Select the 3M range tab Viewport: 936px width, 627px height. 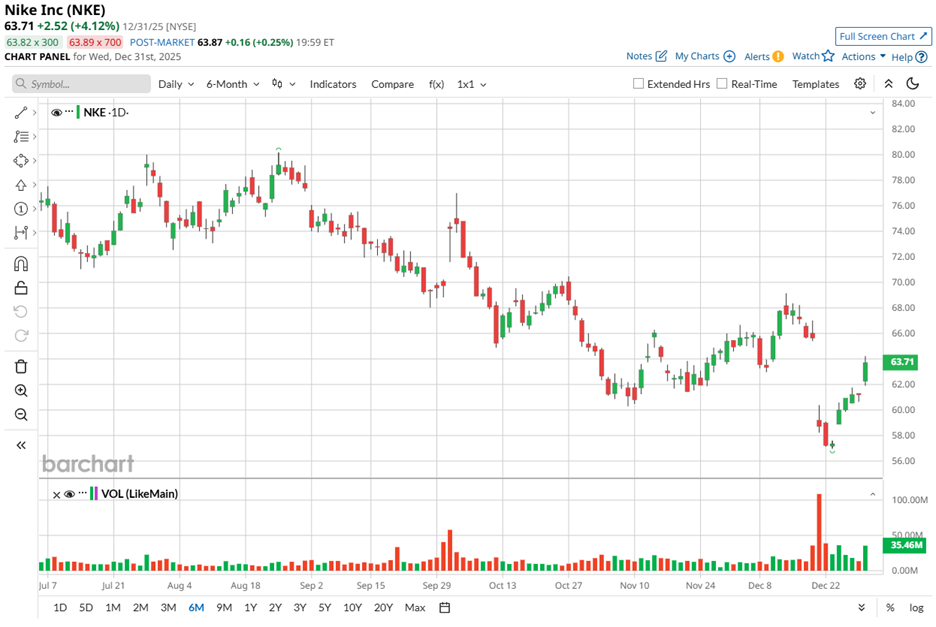(x=168, y=607)
